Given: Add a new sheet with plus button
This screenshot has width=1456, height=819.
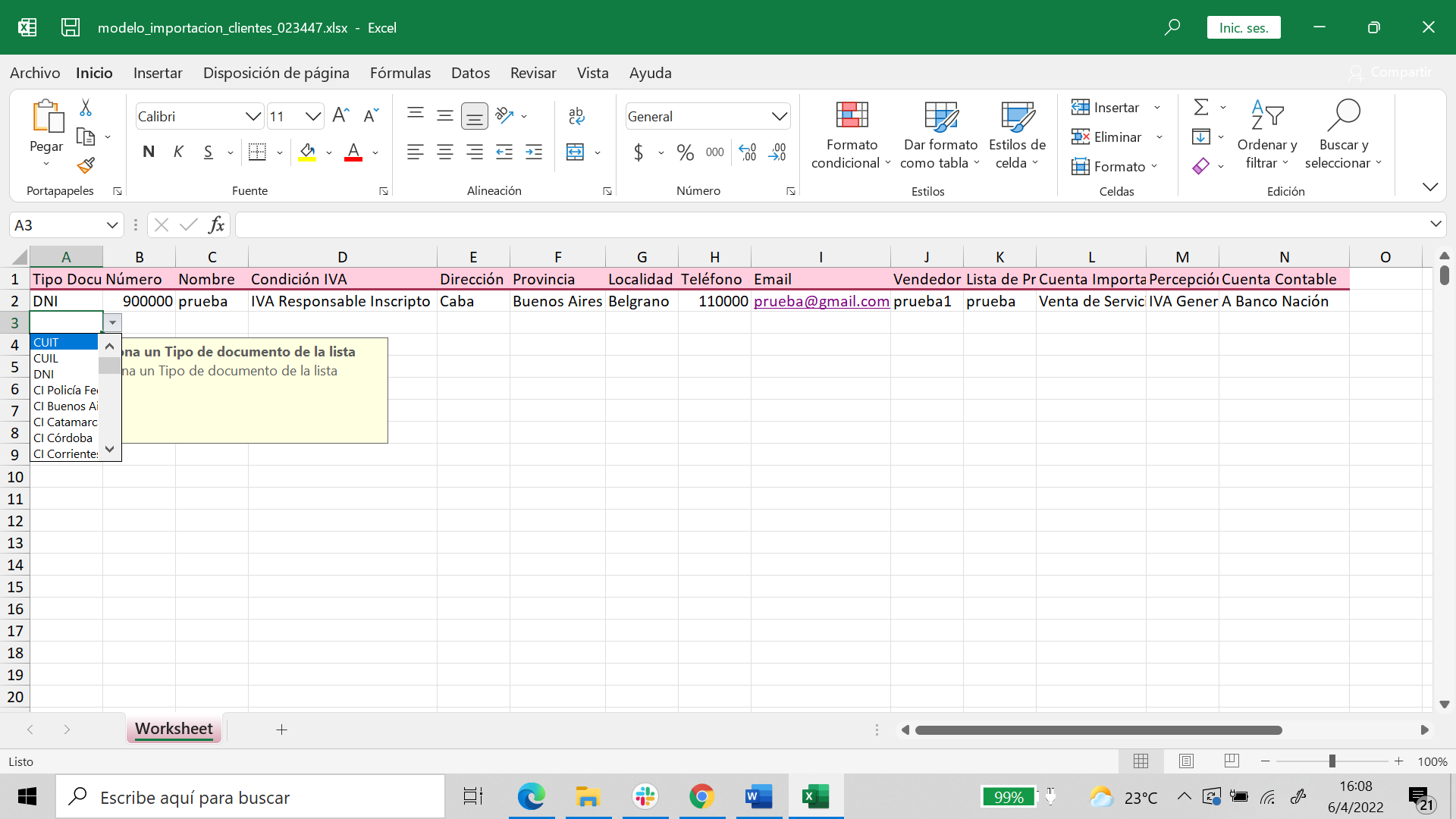Looking at the screenshot, I should (281, 730).
